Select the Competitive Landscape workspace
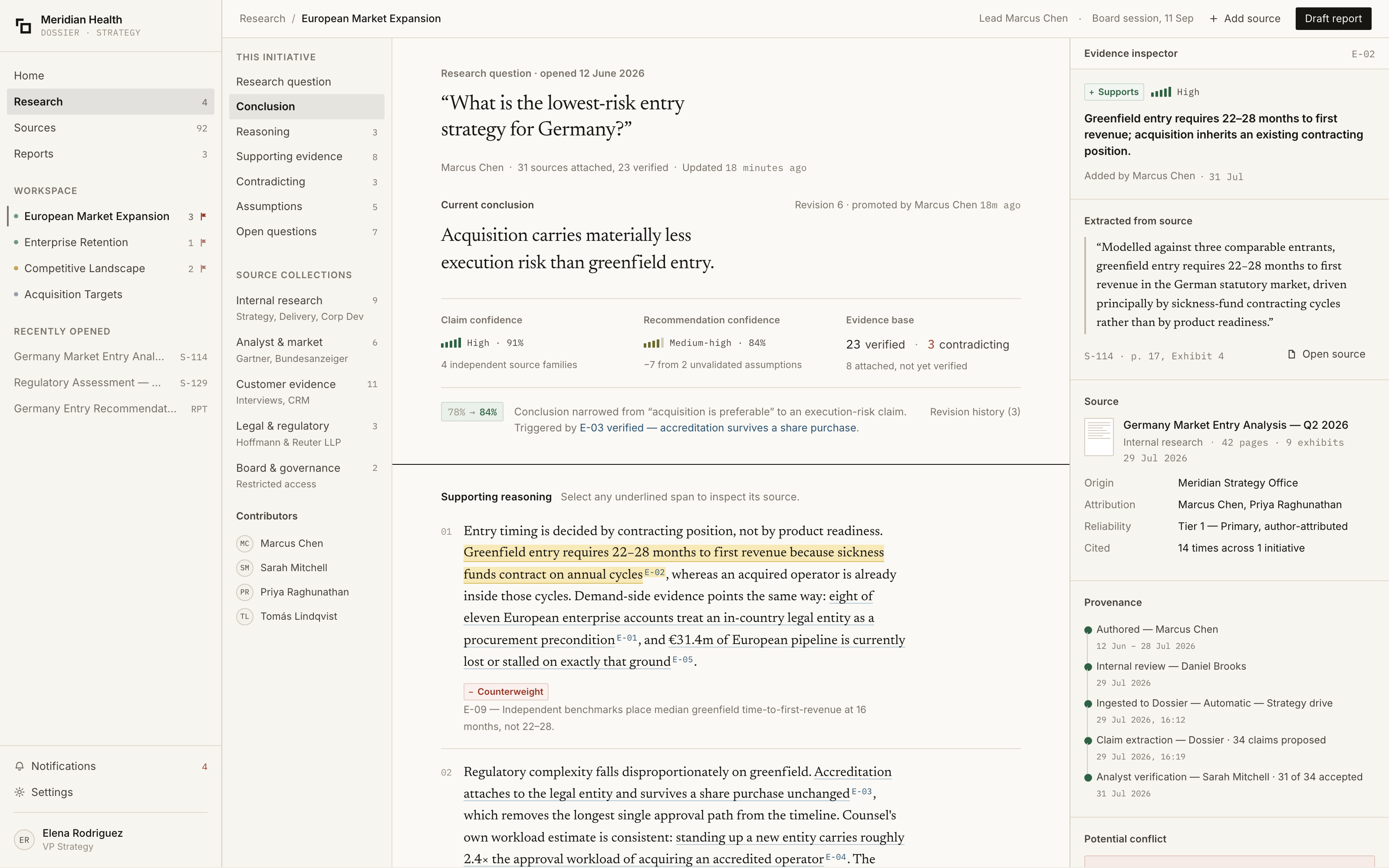 [x=110, y=268]
